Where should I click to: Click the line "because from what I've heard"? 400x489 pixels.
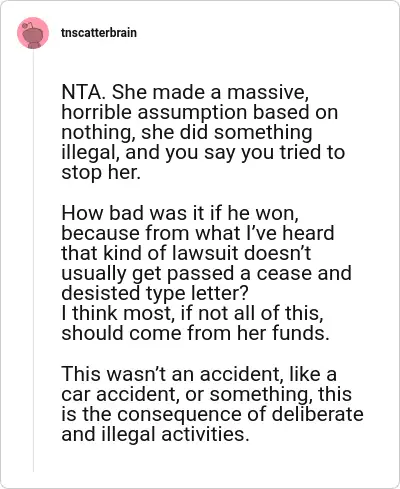(x=198, y=233)
